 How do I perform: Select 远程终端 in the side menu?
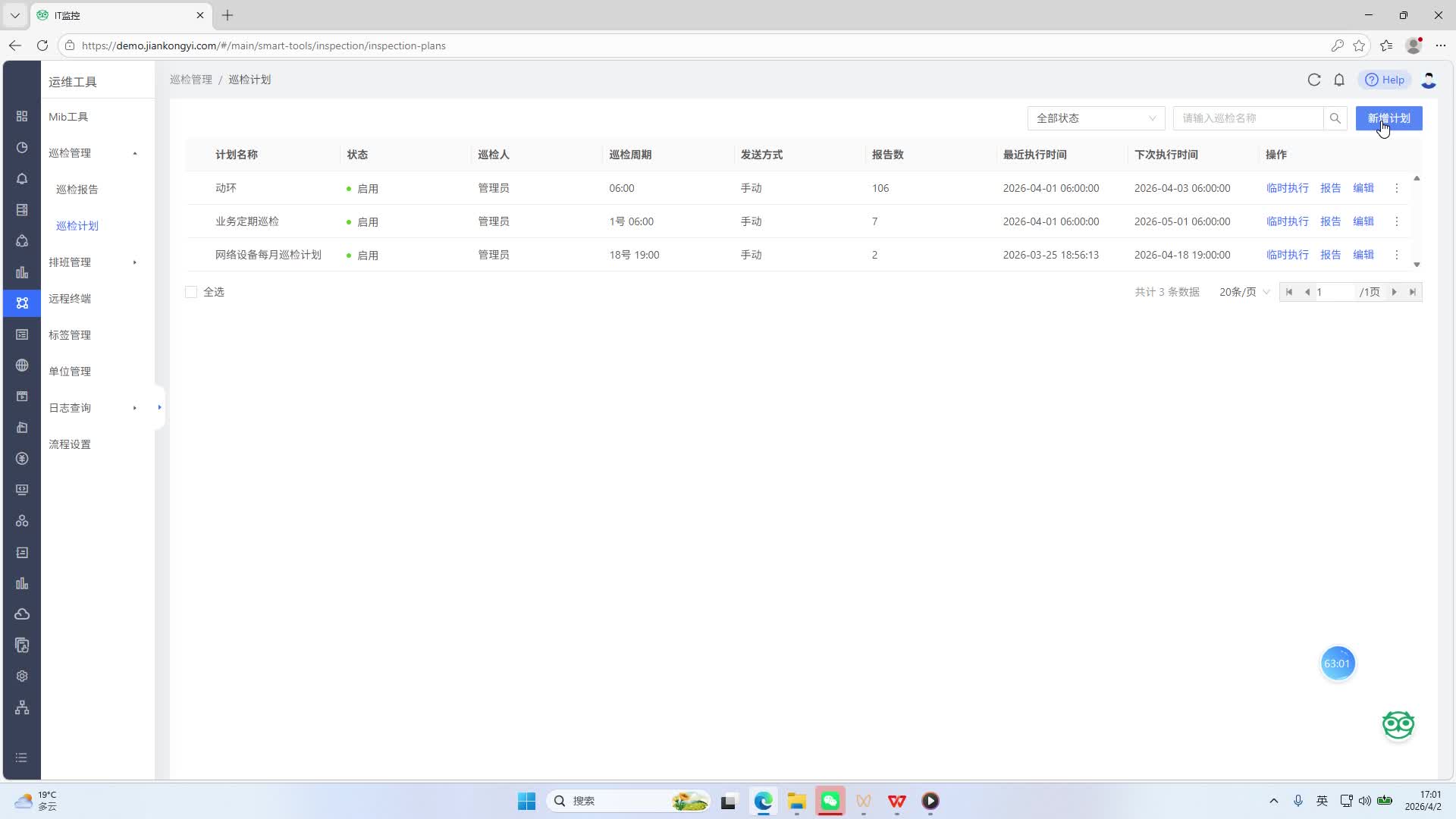[x=70, y=299]
